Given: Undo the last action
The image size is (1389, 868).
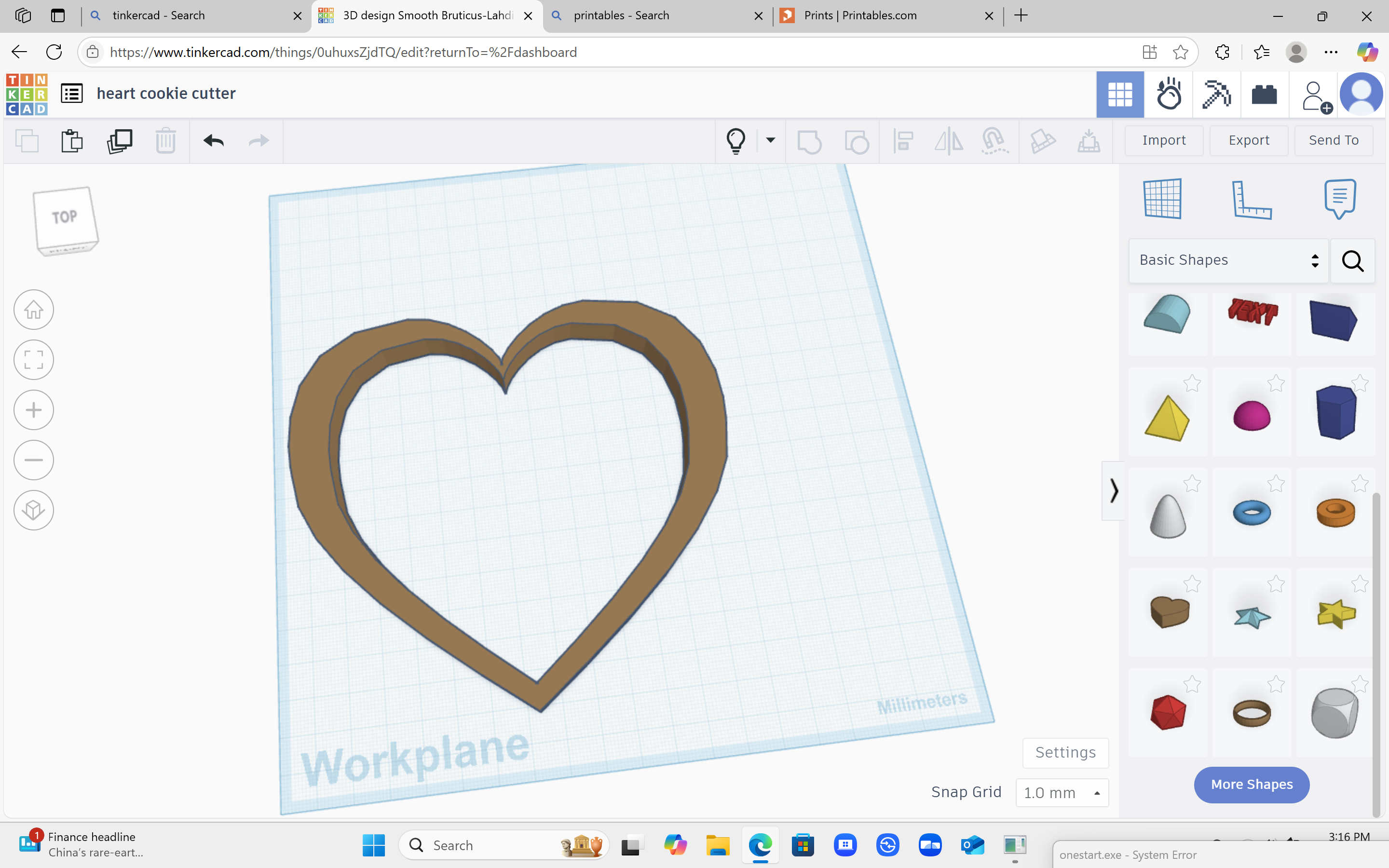Looking at the screenshot, I should click(214, 141).
